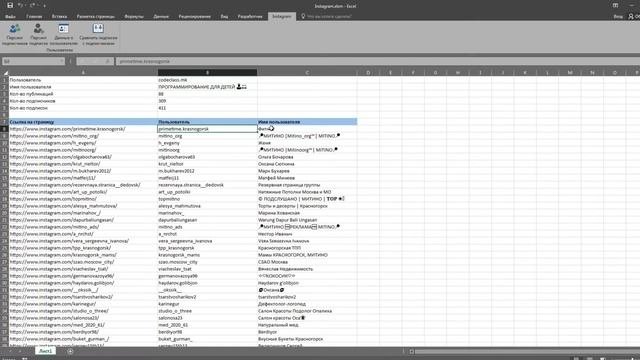
Task: Click cell with username szao.moscow_city
Action: coord(207,262)
